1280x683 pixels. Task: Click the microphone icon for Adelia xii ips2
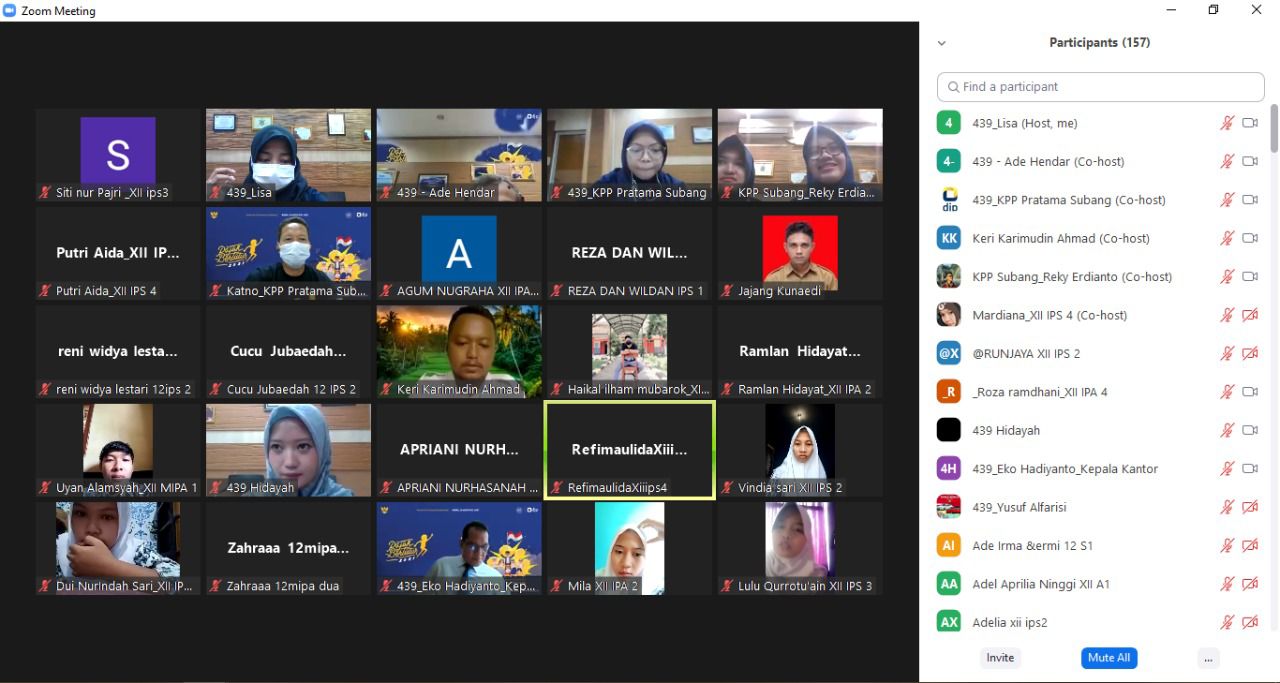(x=1227, y=622)
